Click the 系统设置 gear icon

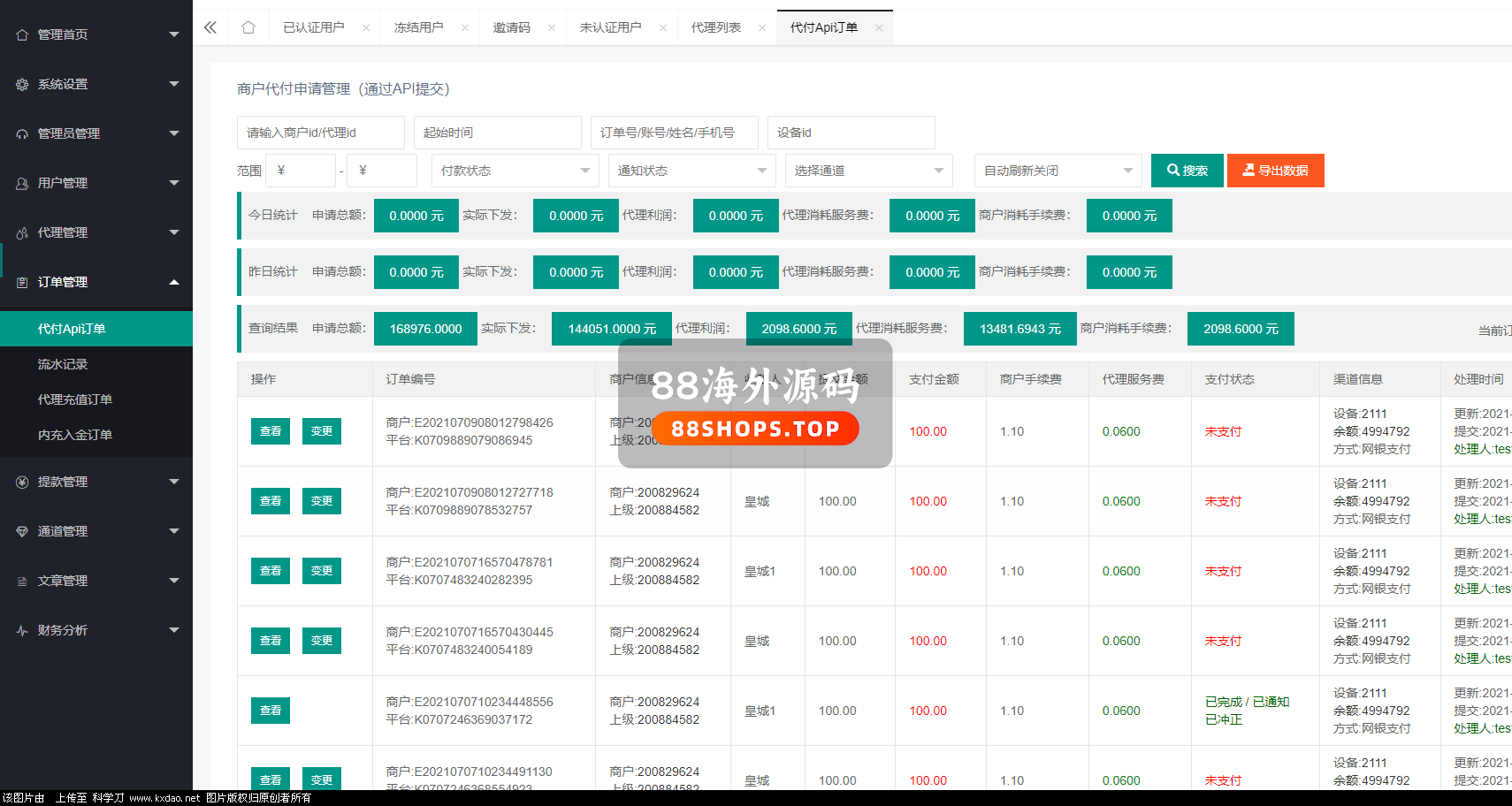(x=22, y=84)
